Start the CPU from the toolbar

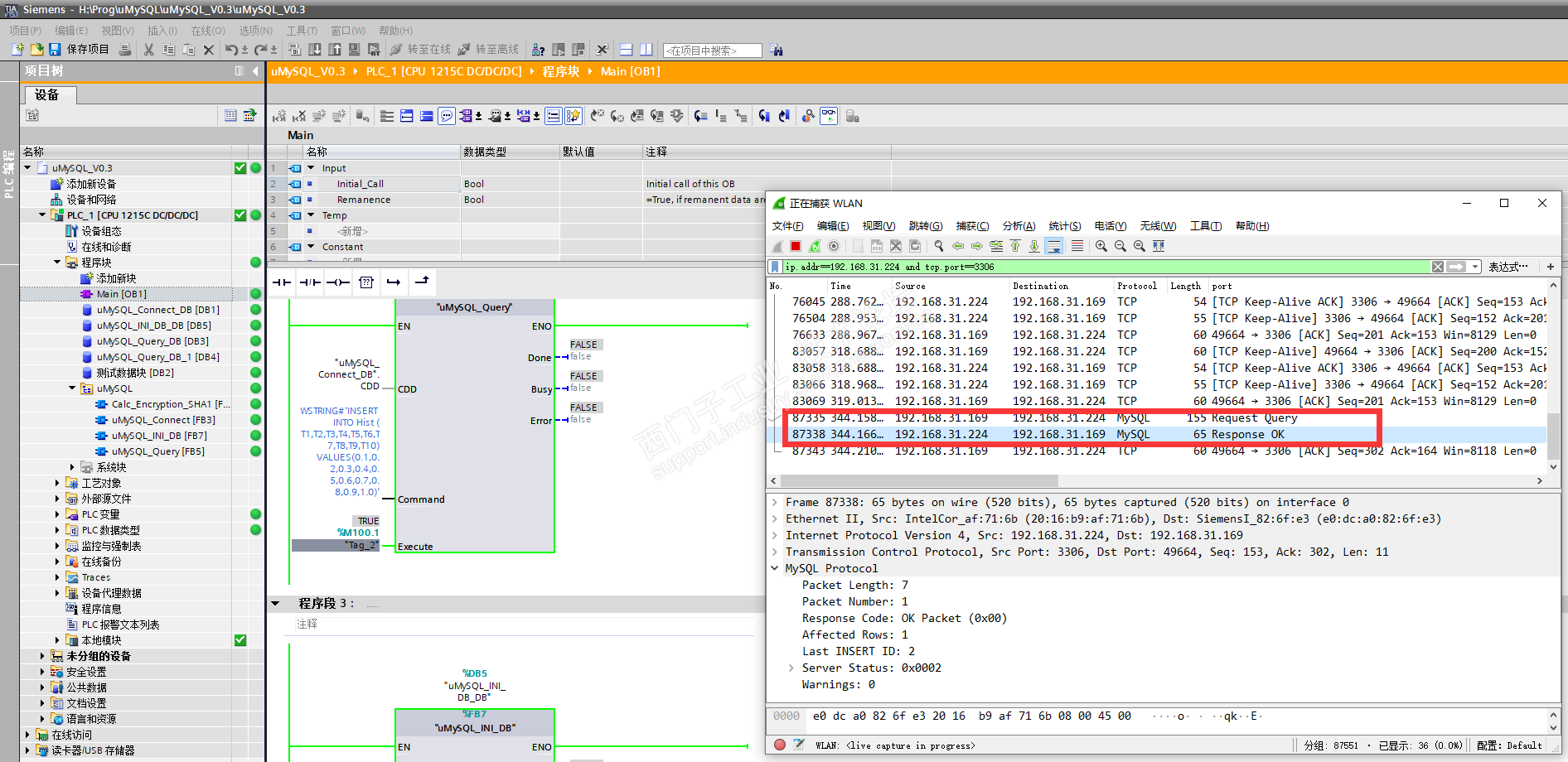559,50
